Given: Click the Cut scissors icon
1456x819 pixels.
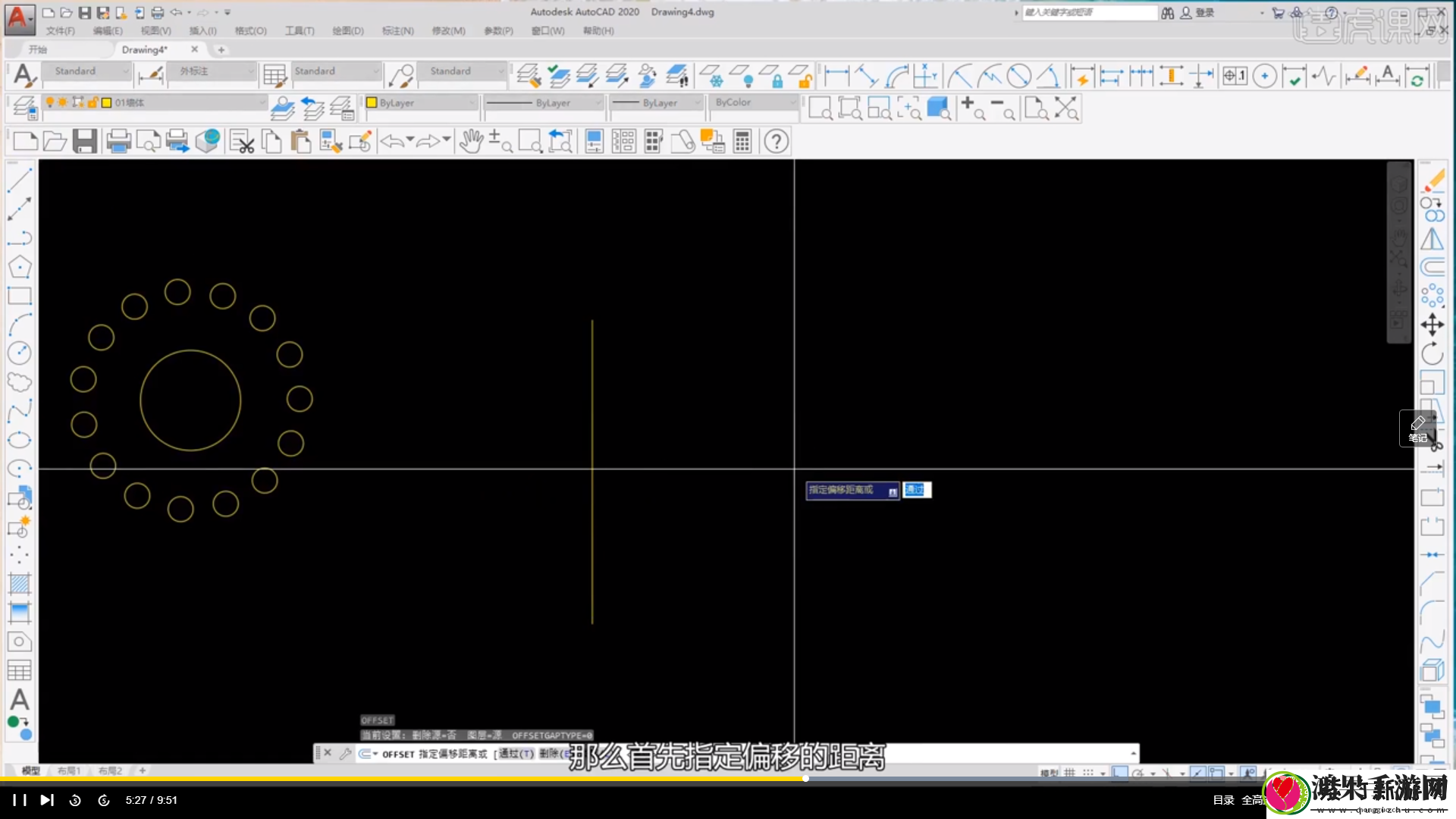Looking at the screenshot, I should pyautogui.click(x=242, y=141).
